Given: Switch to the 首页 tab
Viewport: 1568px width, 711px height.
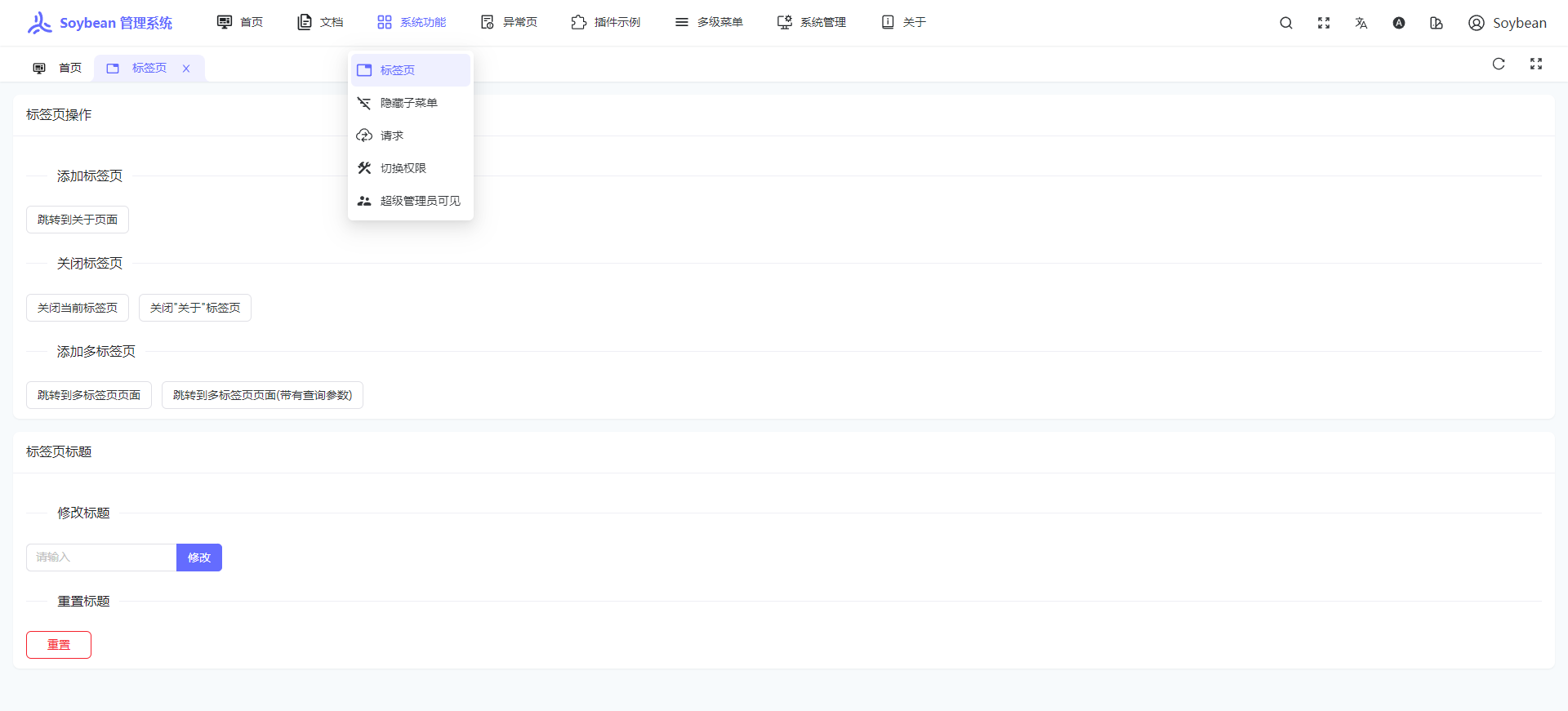Looking at the screenshot, I should click(x=57, y=69).
